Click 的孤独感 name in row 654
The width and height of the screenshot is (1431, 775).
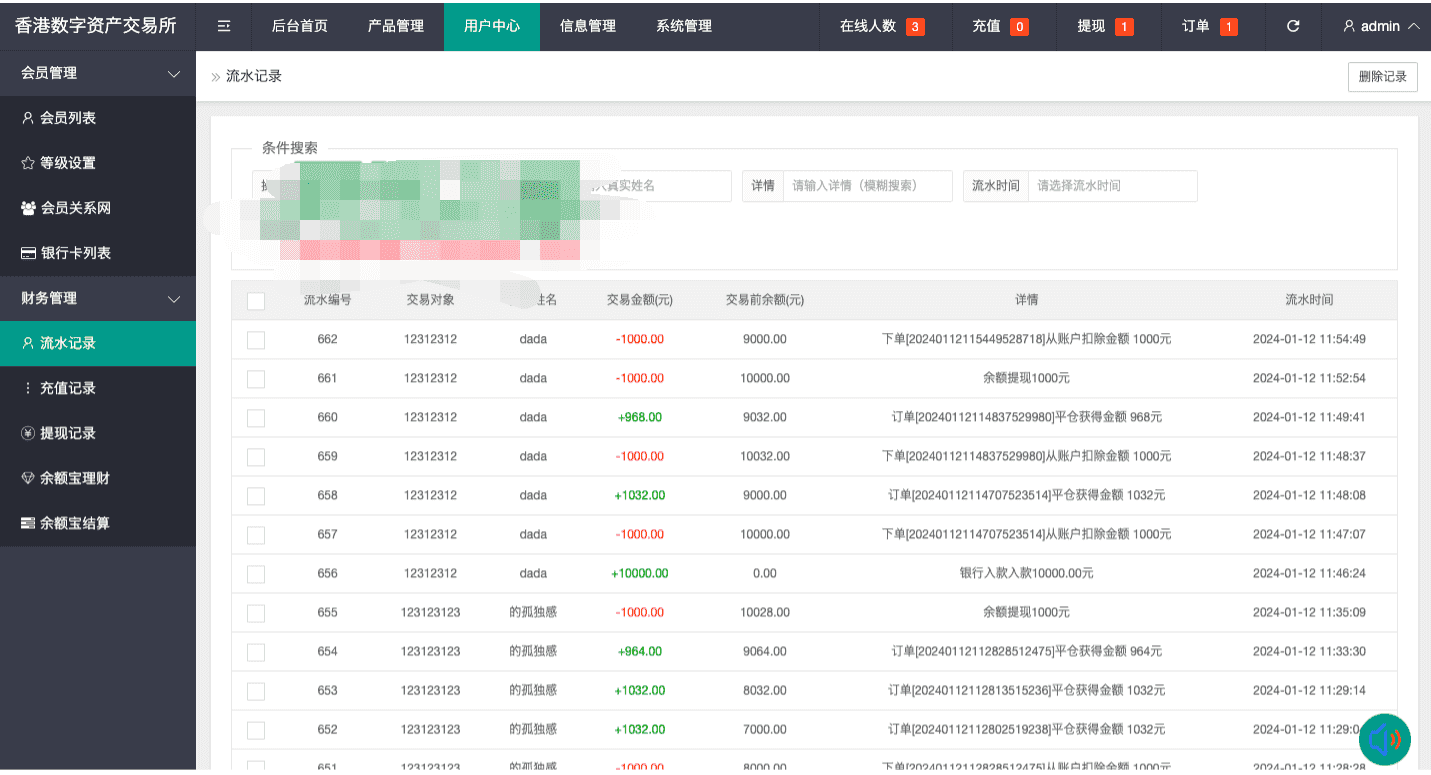click(533, 652)
